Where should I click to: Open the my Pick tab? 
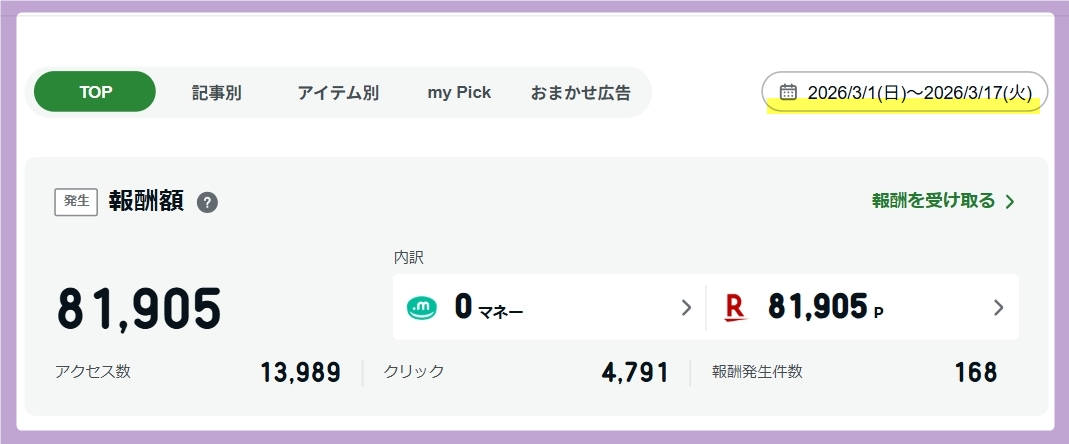(459, 93)
